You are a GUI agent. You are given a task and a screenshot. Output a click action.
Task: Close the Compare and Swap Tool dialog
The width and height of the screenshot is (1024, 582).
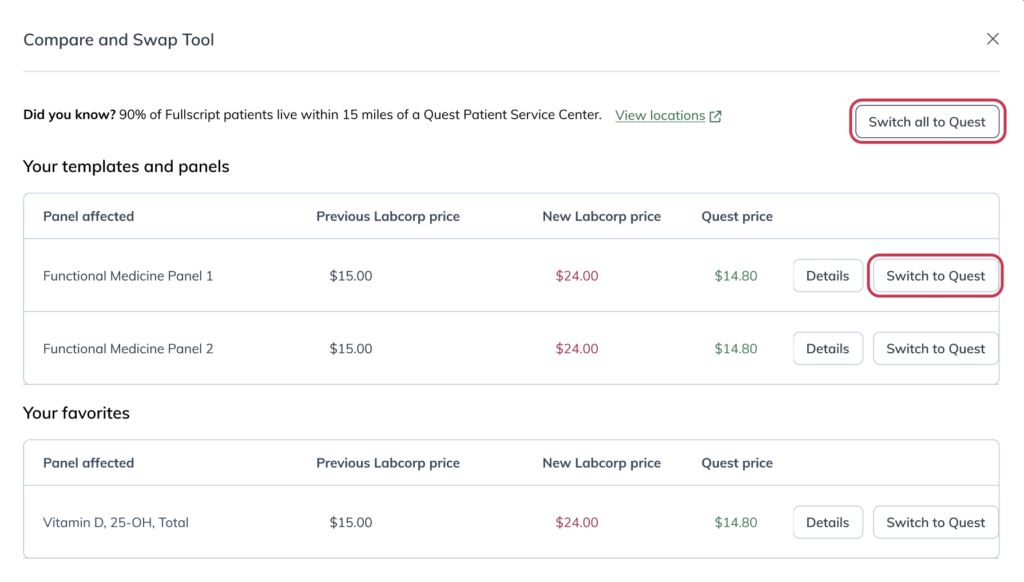point(992,39)
